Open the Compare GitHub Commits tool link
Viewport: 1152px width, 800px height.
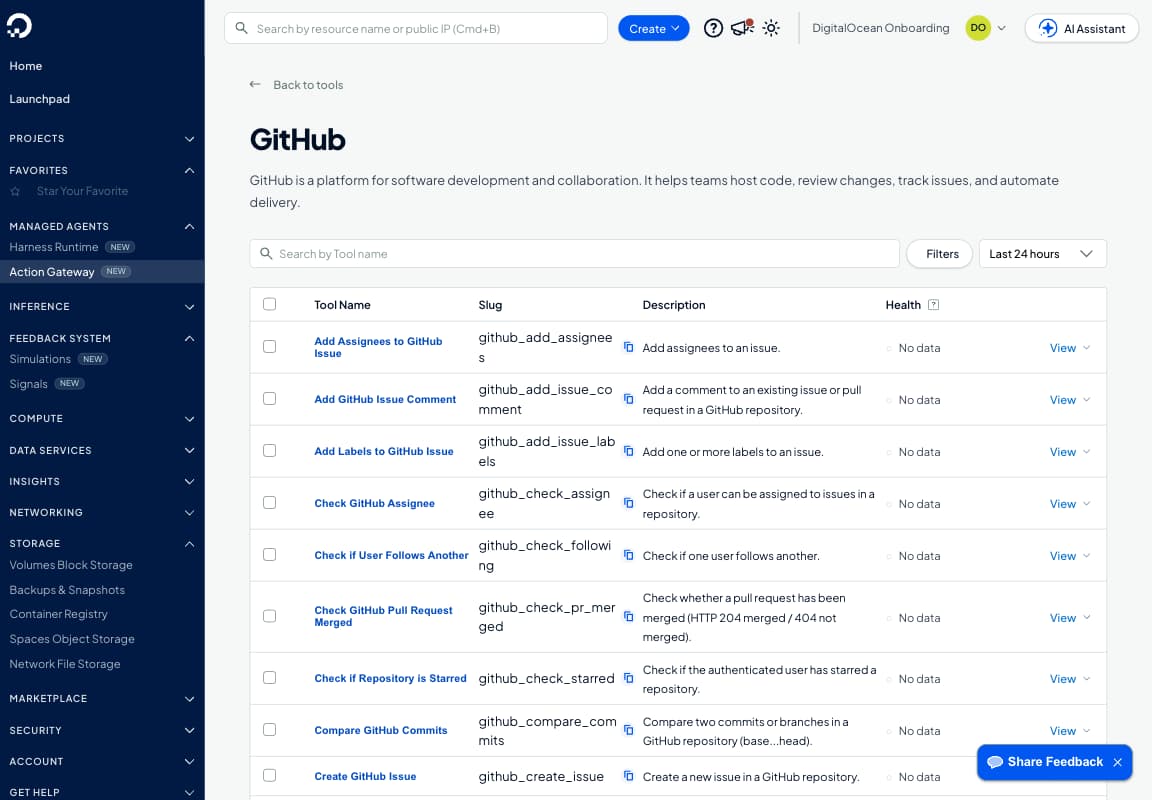pyautogui.click(x=381, y=730)
